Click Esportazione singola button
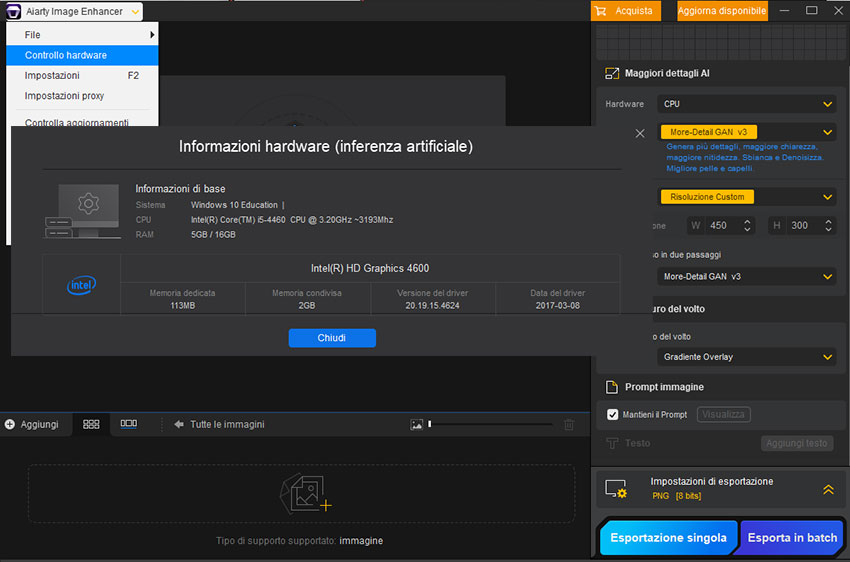This screenshot has height=562, width=850. pyautogui.click(x=668, y=538)
